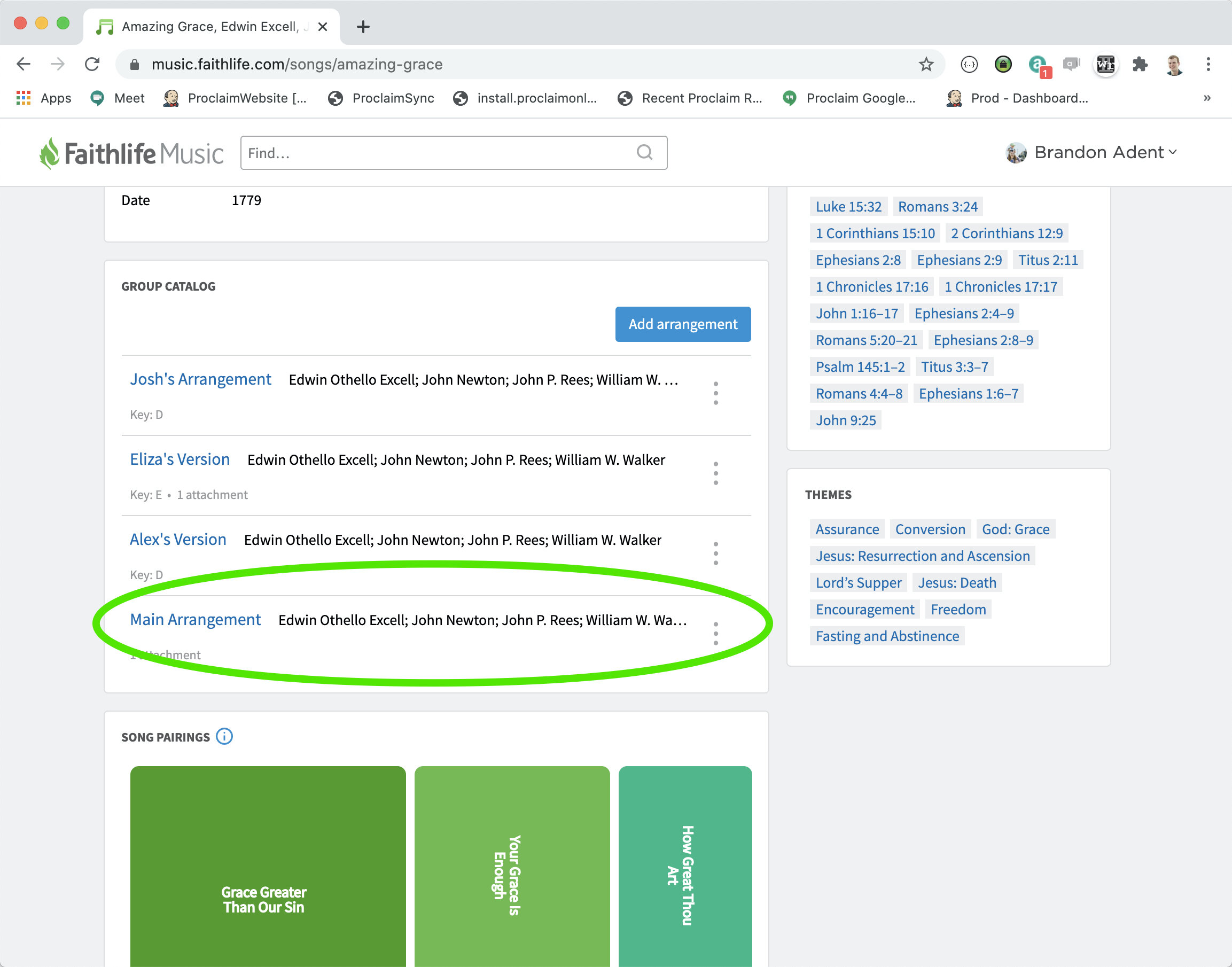The width and height of the screenshot is (1232, 967).
Task: Open the Ephesians 2:8 scripture tag
Action: coord(858,260)
